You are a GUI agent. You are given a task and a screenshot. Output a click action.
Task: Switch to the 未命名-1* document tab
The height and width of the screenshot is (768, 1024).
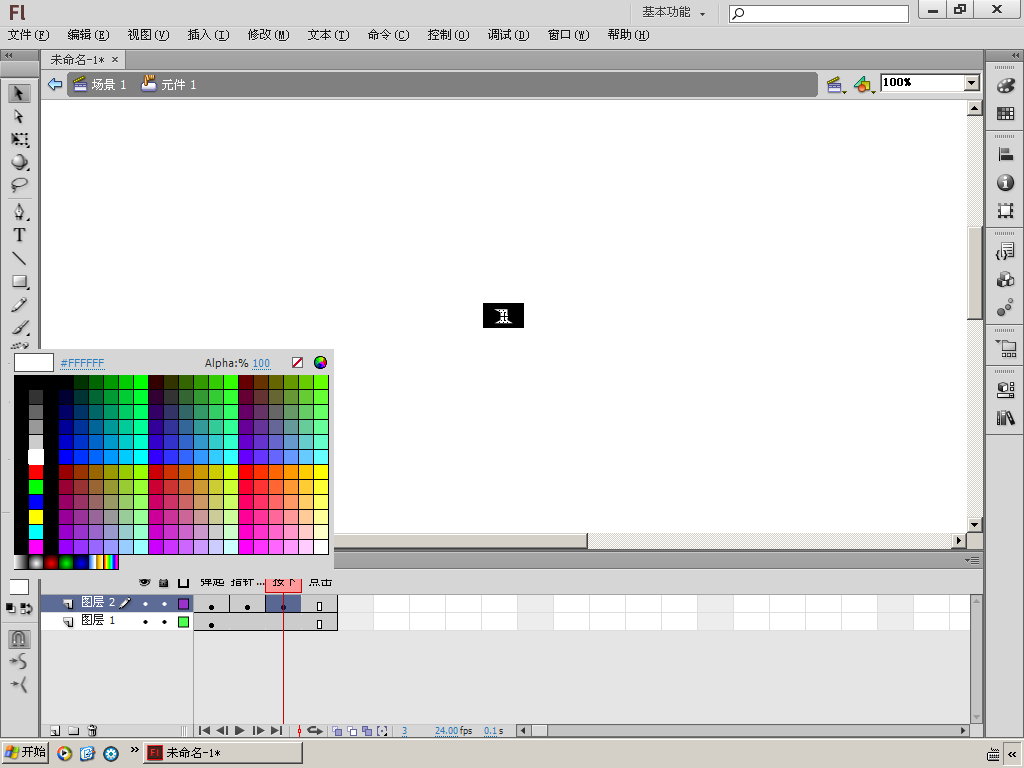click(84, 60)
